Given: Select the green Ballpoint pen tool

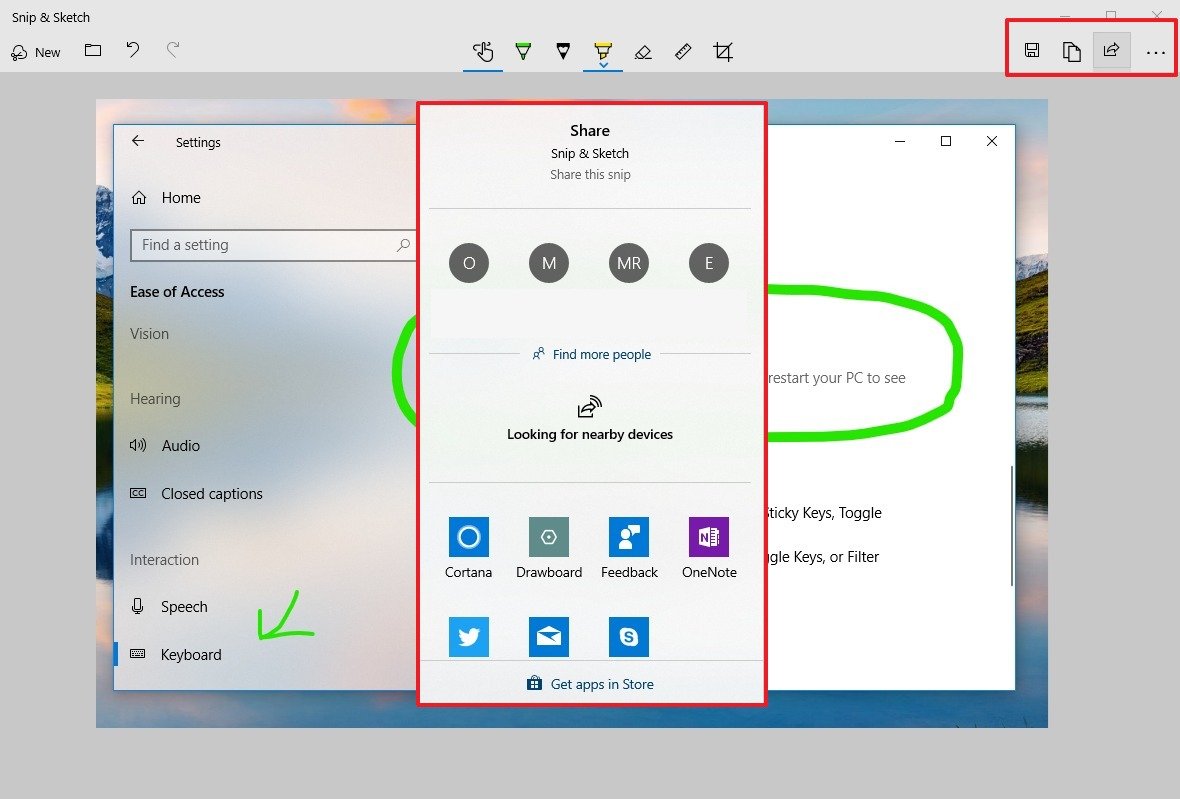Looking at the screenshot, I should pyautogui.click(x=523, y=51).
